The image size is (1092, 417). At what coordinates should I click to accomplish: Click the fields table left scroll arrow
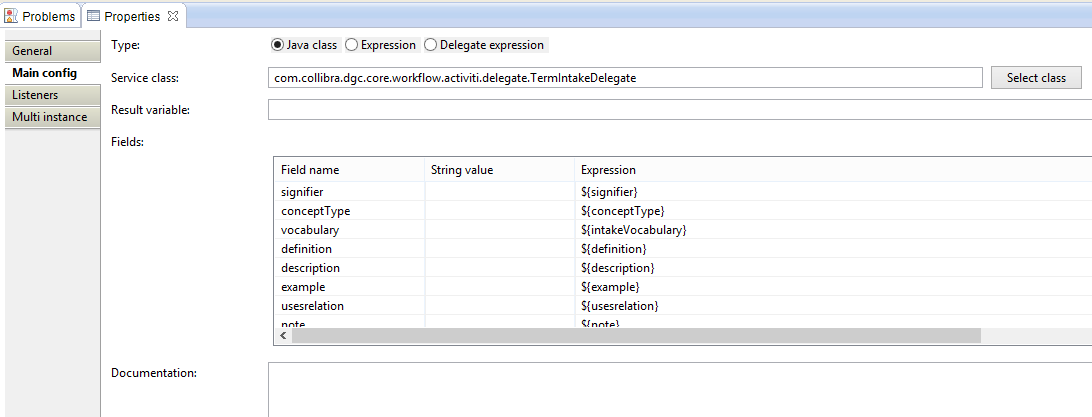click(283, 336)
